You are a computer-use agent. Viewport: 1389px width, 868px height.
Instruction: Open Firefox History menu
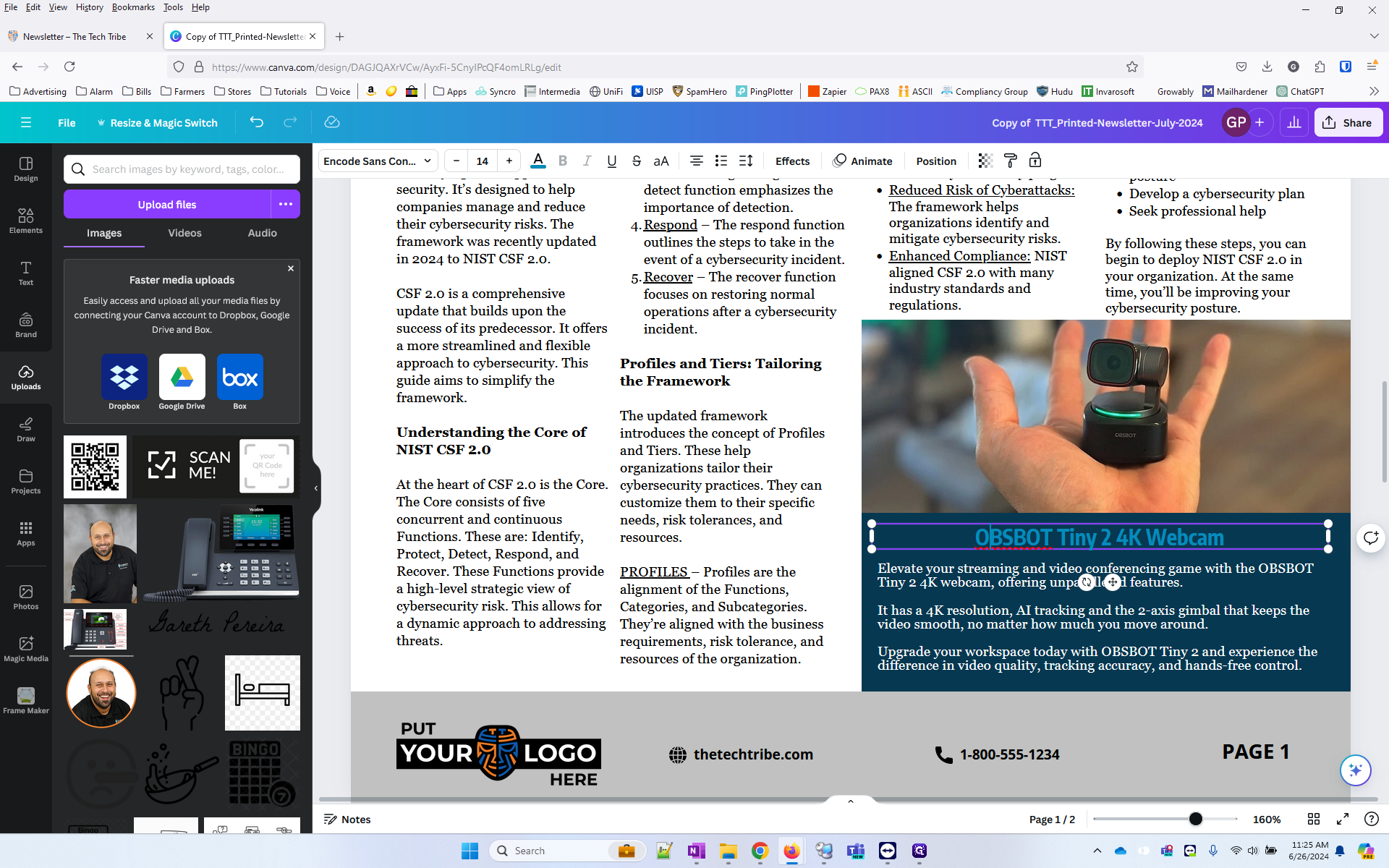[89, 7]
